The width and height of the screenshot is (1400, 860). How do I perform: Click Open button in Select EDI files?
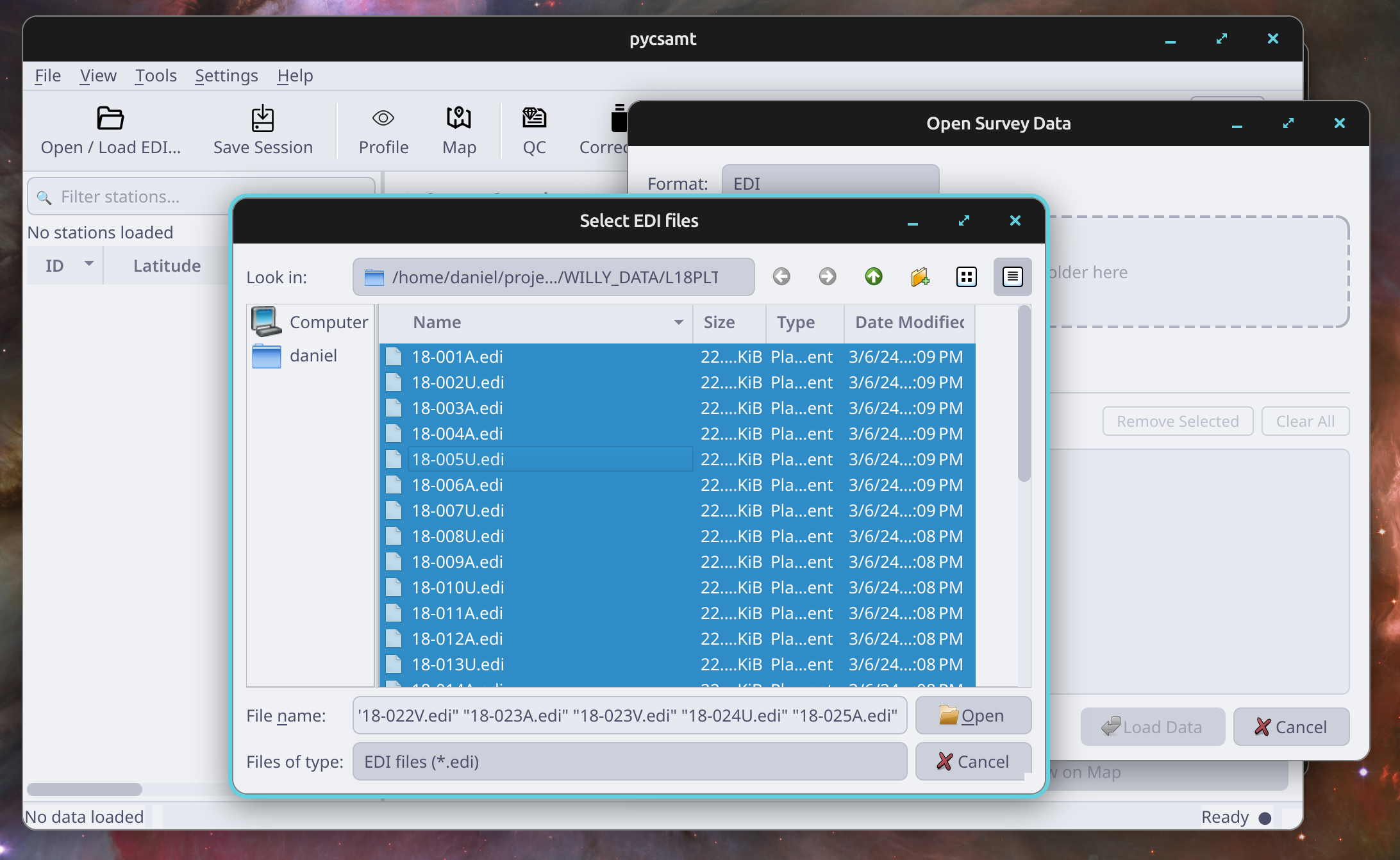(x=973, y=715)
